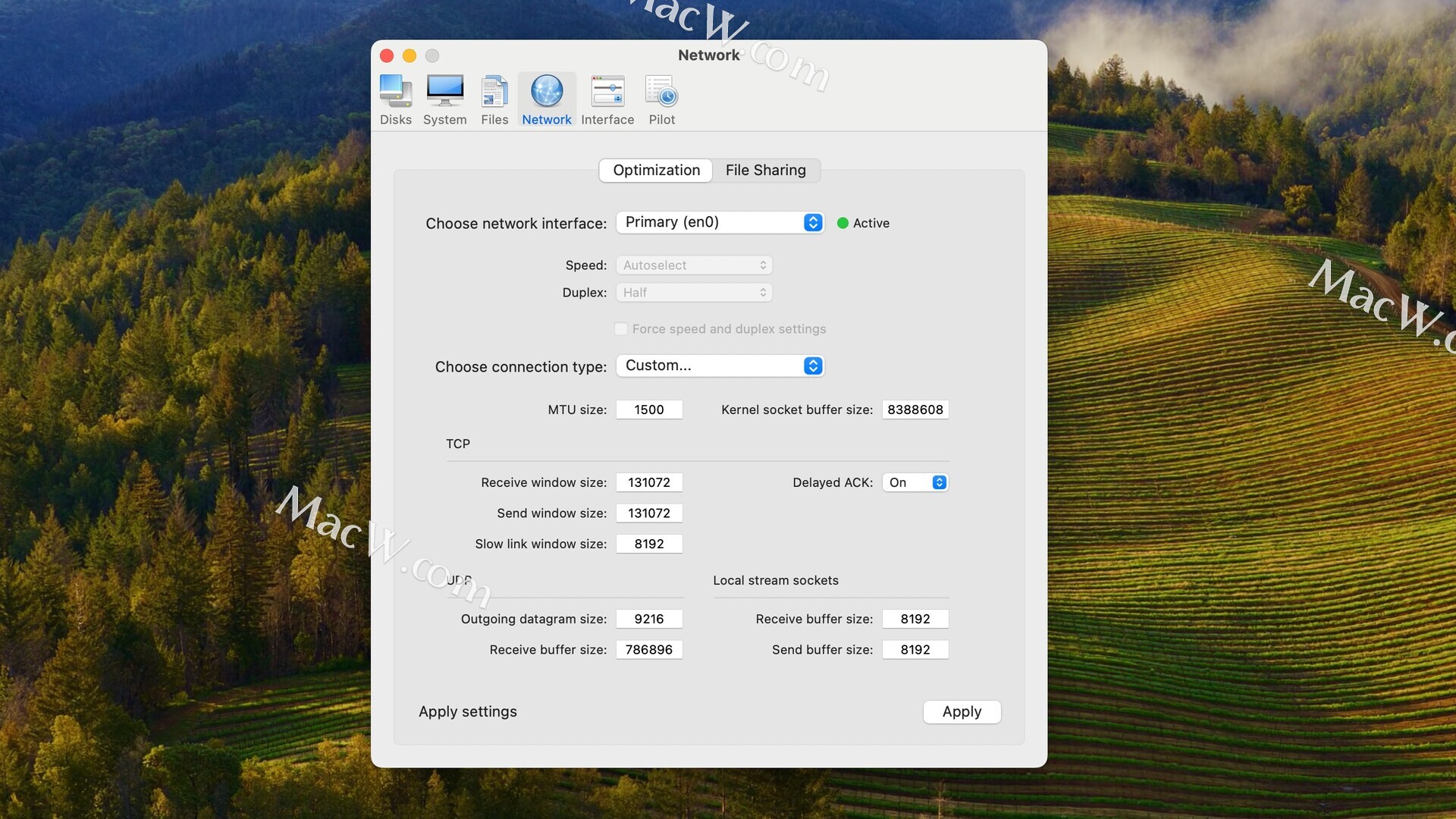Click the green Active status indicator
The height and width of the screenshot is (819, 1456).
tap(843, 223)
